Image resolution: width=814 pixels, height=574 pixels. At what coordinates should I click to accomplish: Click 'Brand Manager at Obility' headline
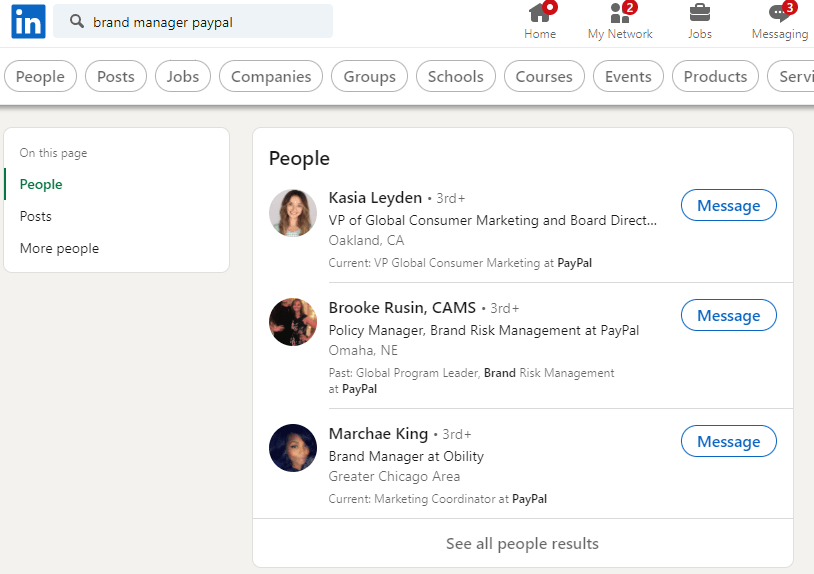(x=406, y=456)
